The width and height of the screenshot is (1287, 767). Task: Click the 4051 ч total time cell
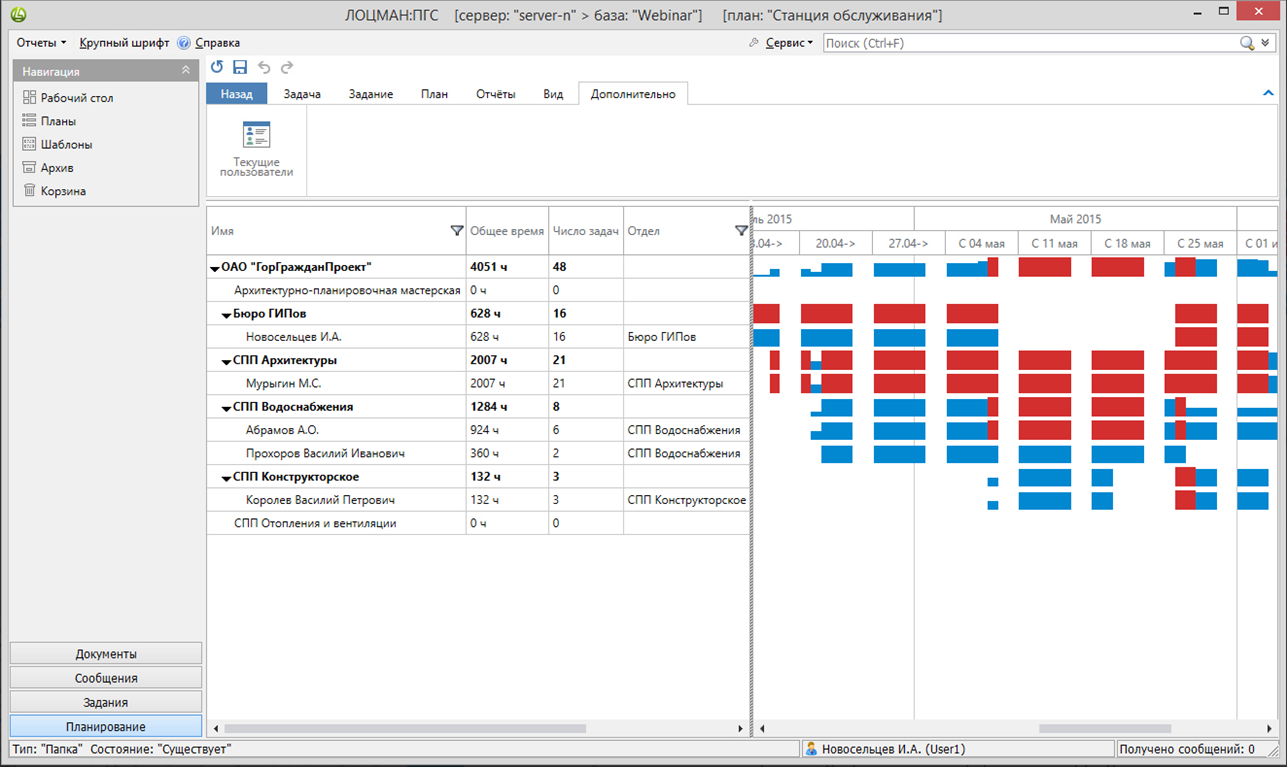tap(507, 267)
